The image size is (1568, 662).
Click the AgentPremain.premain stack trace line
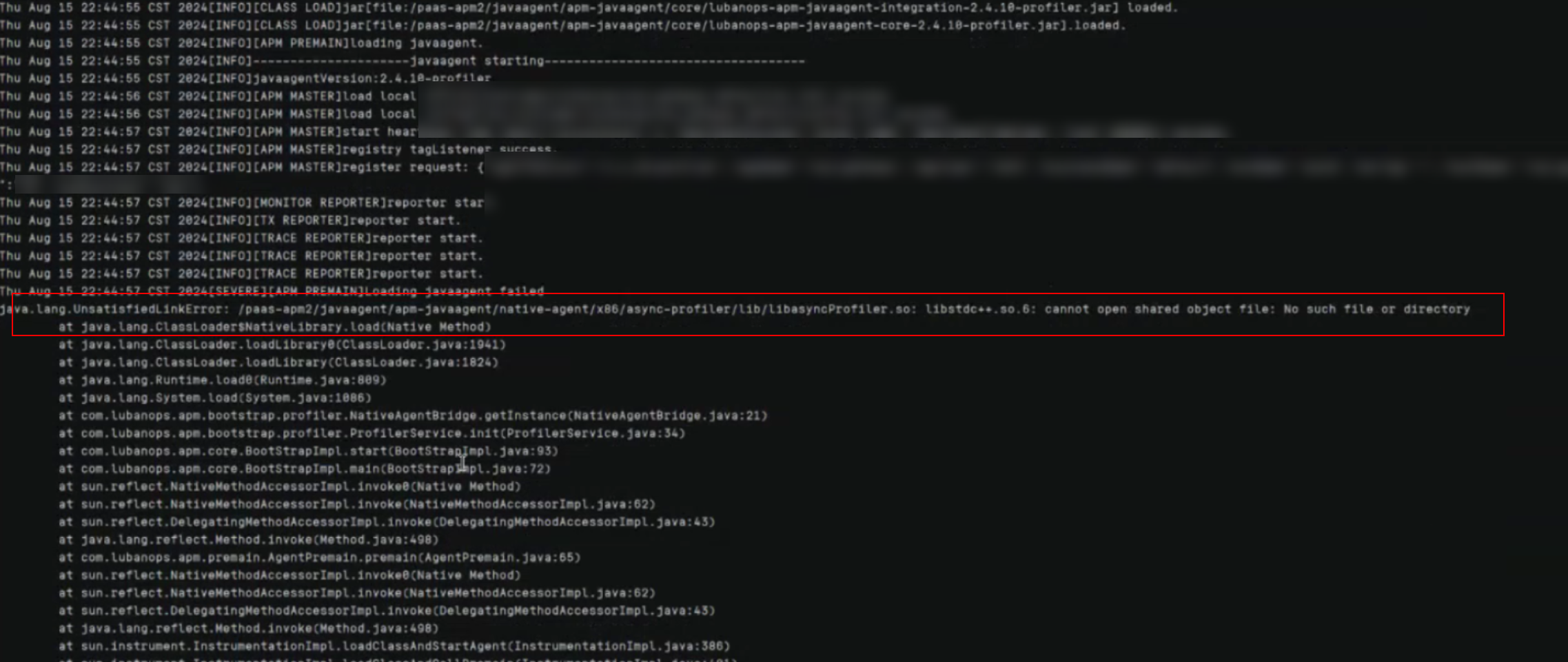(320, 557)
